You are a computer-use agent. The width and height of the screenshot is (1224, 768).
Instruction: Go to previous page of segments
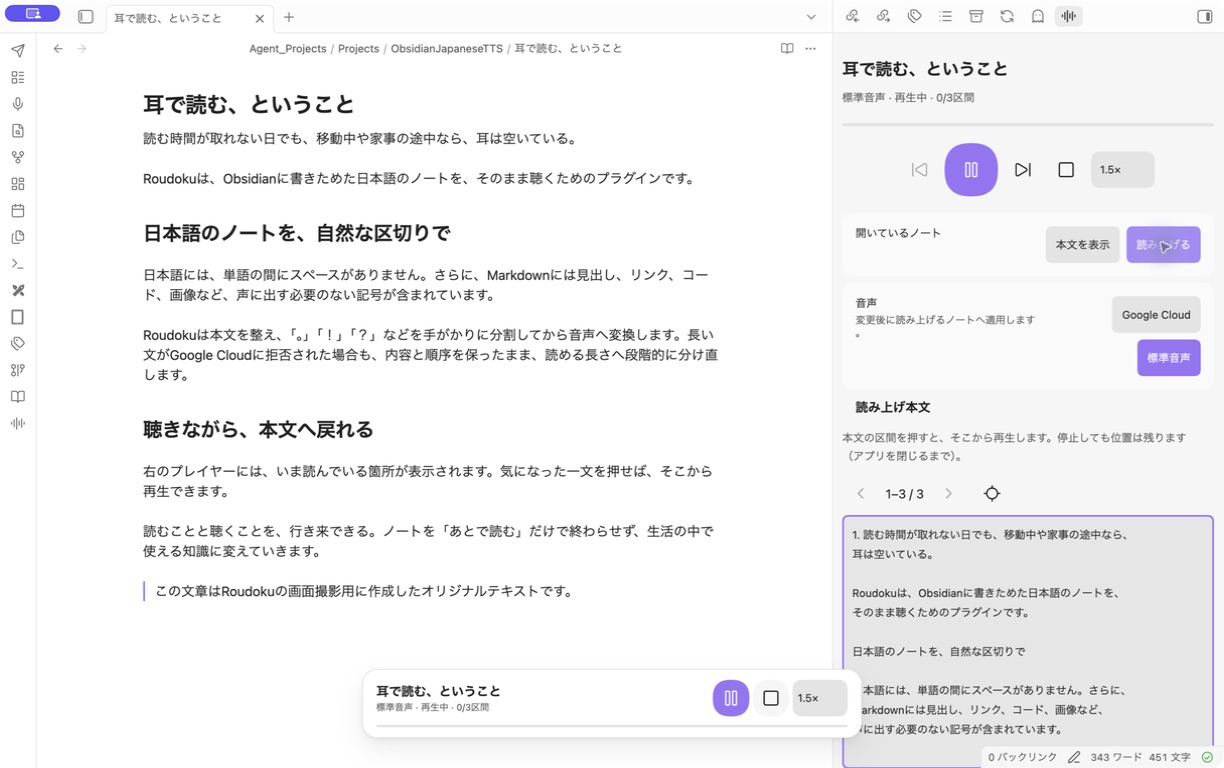click(861, 494)
